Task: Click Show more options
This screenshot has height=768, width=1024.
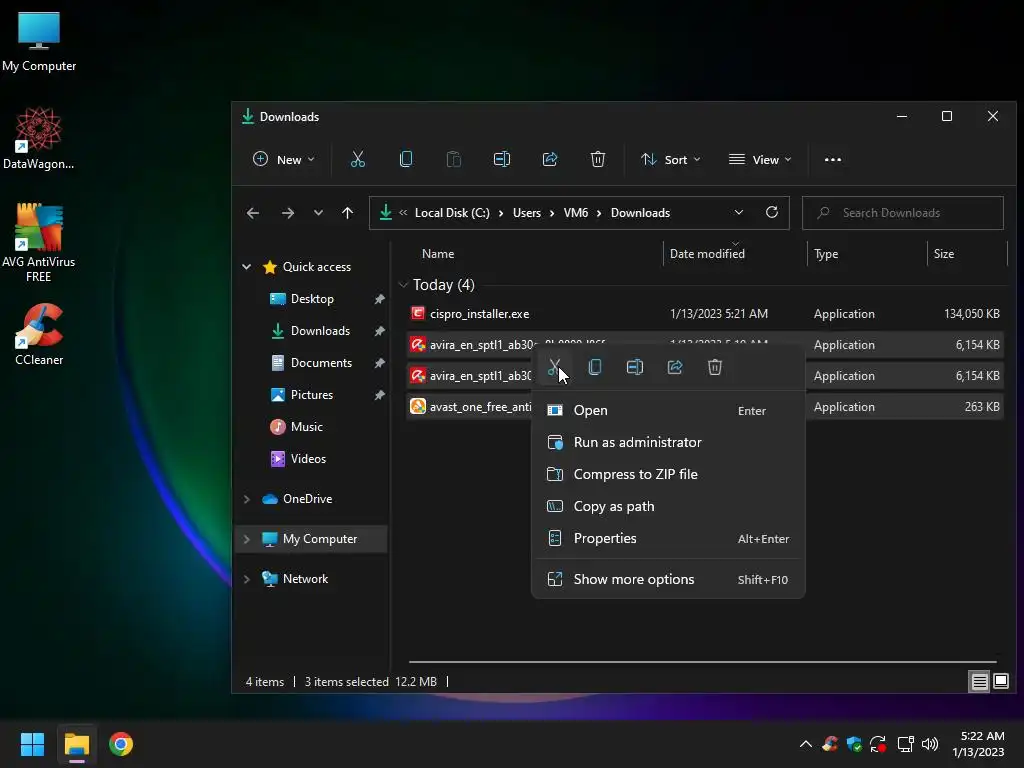Action: [668, 579]
